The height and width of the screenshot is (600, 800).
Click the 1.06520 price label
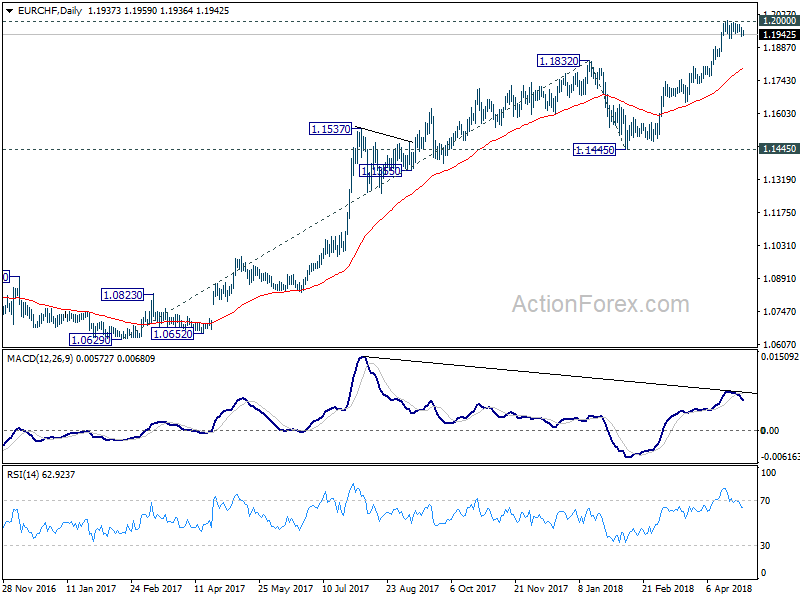172,334
